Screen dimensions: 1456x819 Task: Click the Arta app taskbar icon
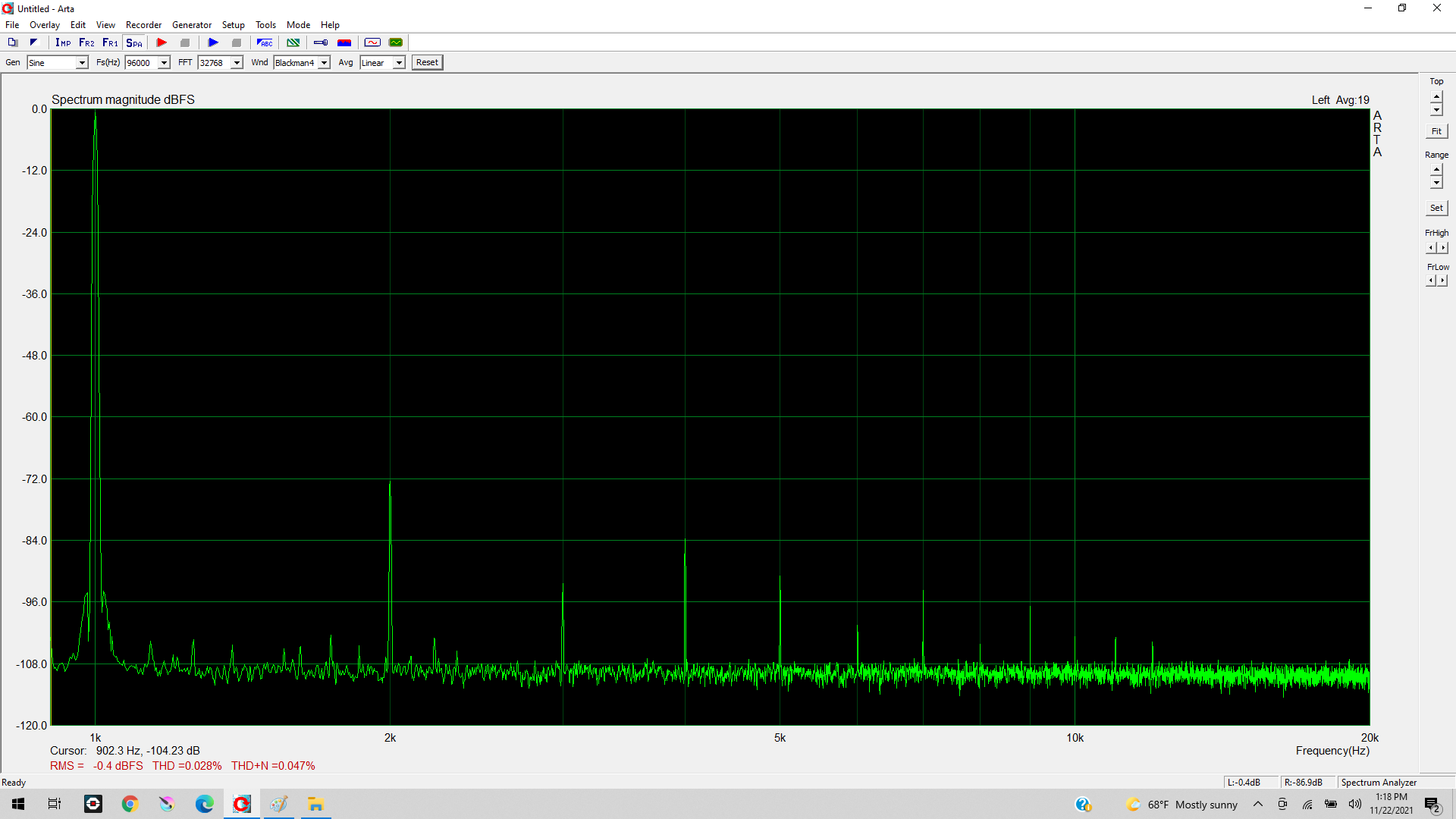(x=241, y=804)
